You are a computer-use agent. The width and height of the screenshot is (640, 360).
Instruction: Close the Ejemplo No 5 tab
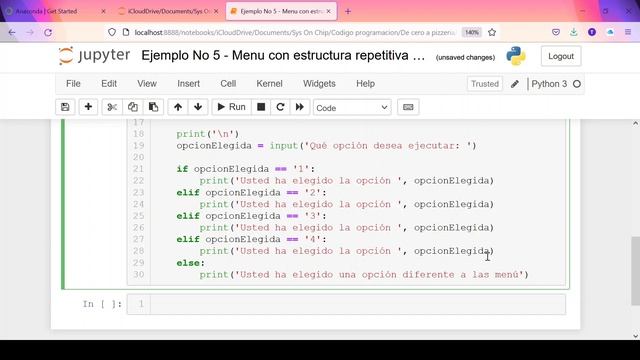(329, 11)
